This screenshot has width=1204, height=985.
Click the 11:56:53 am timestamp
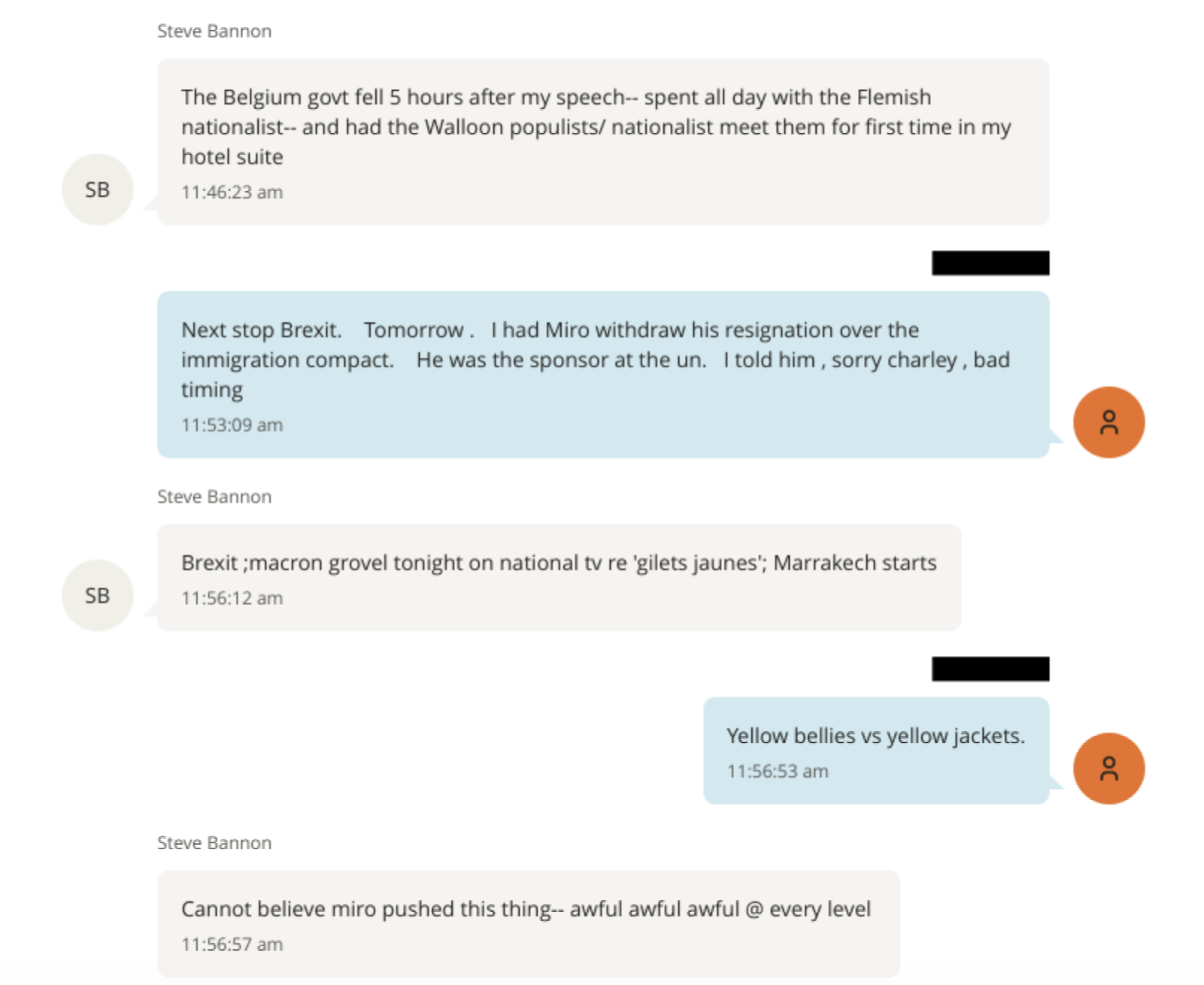click(777, 772)
